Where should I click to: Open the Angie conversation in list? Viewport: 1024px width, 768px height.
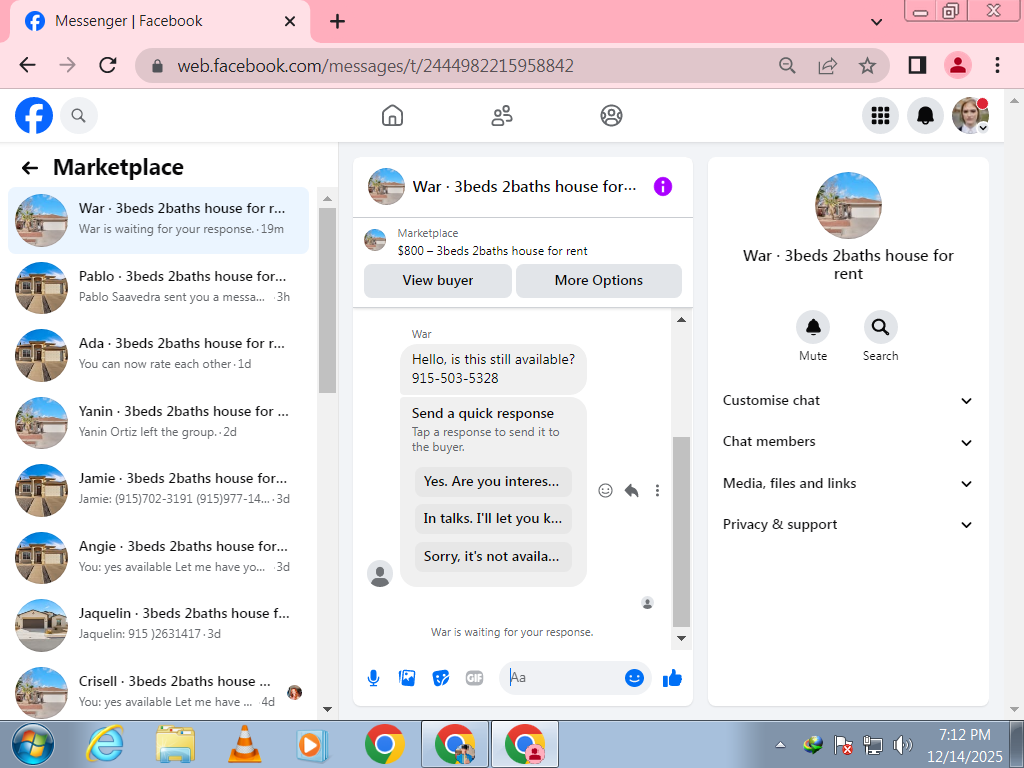pos(158,558)
